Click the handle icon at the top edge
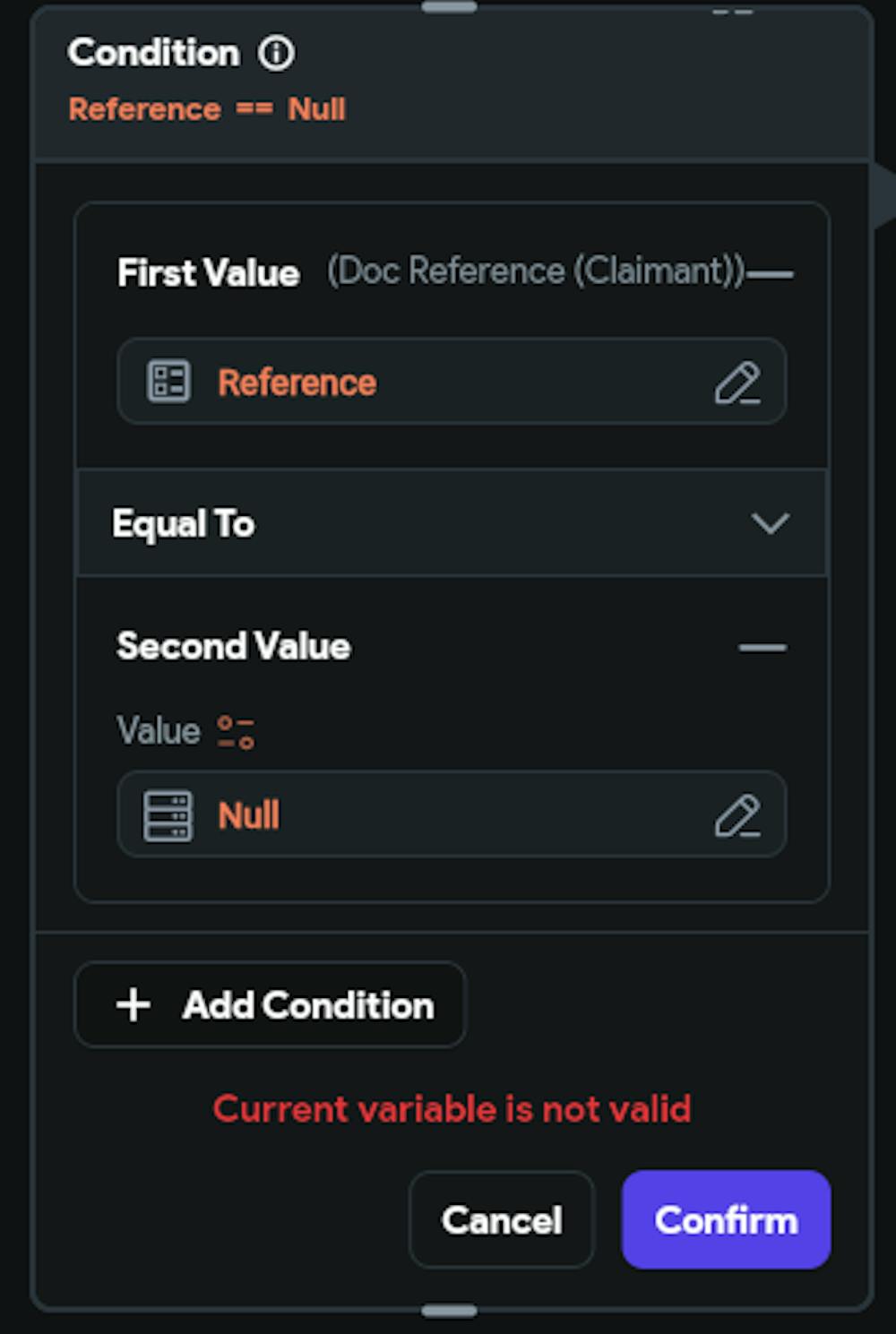 coord(448,9)
